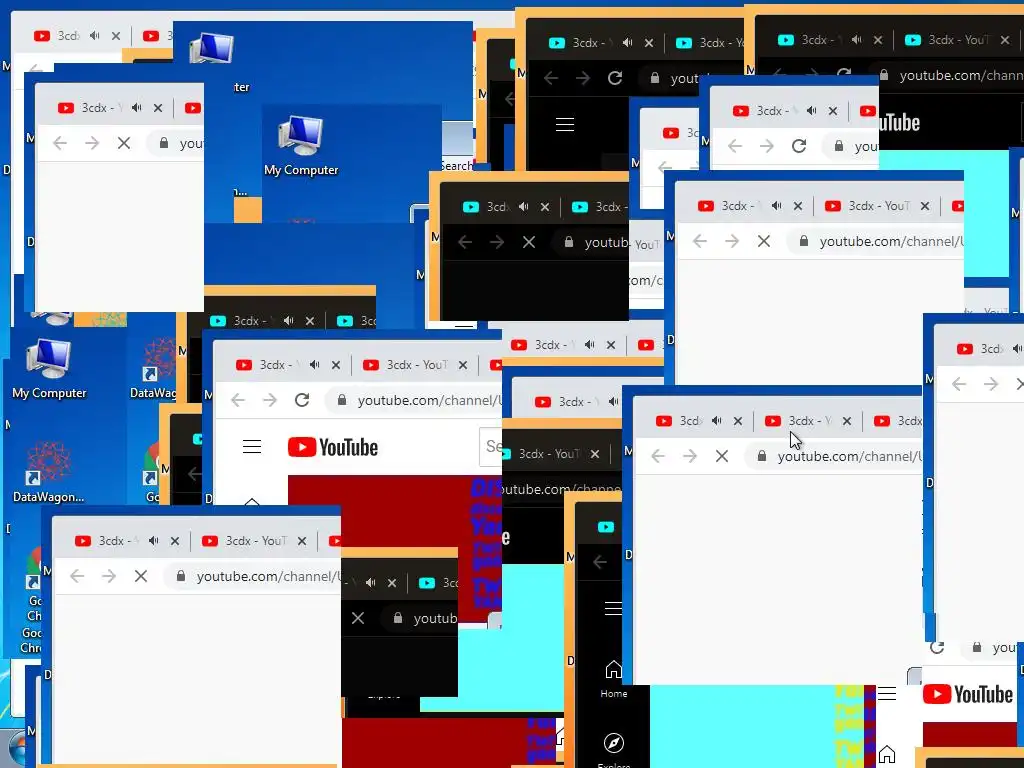Go back in the upper-left white loading window

click(x=60, y=143)
